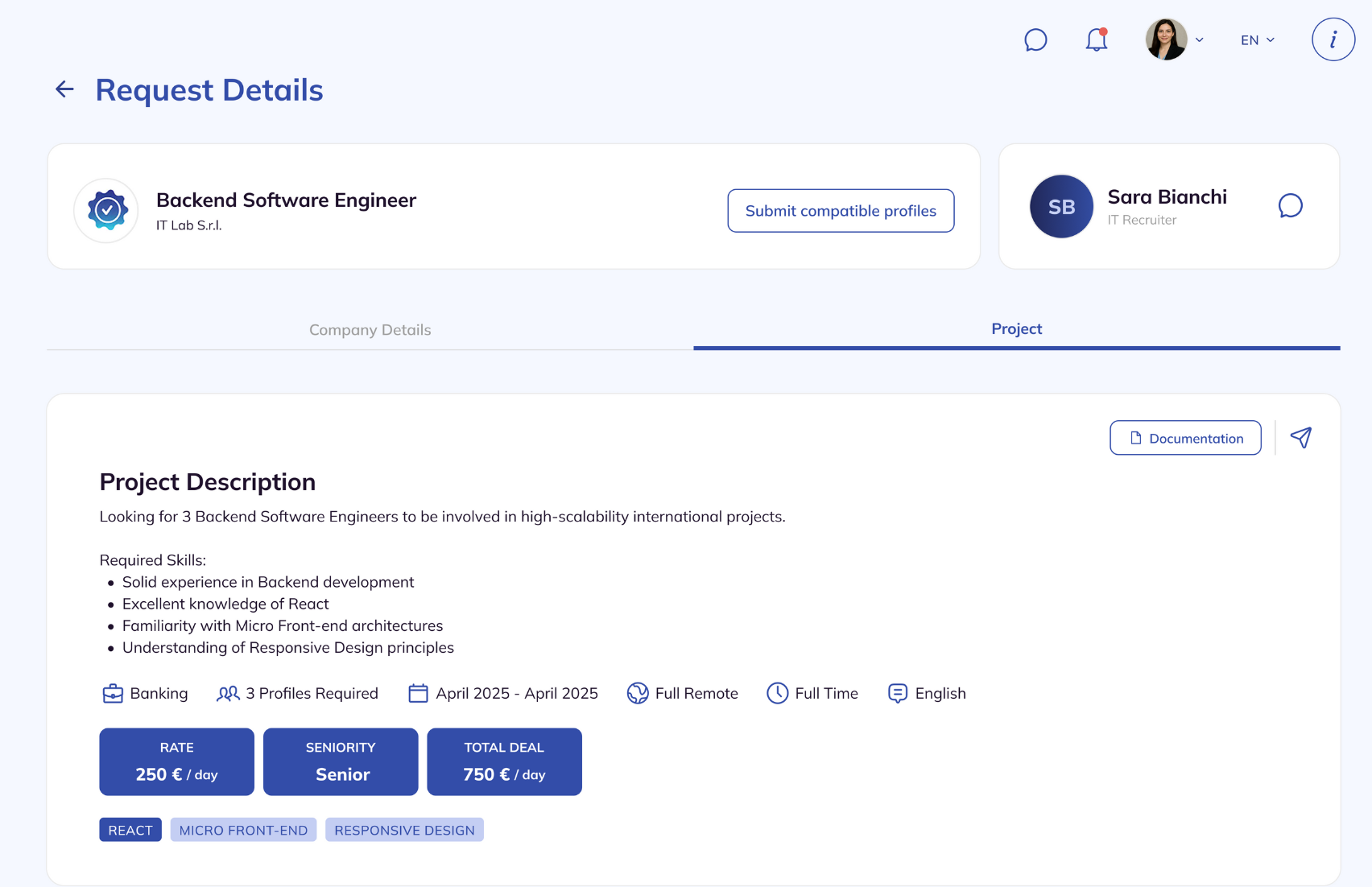Click Submit compatible profiles
1372x887 pixels.
pyautogui.click(x=841, y=210)
